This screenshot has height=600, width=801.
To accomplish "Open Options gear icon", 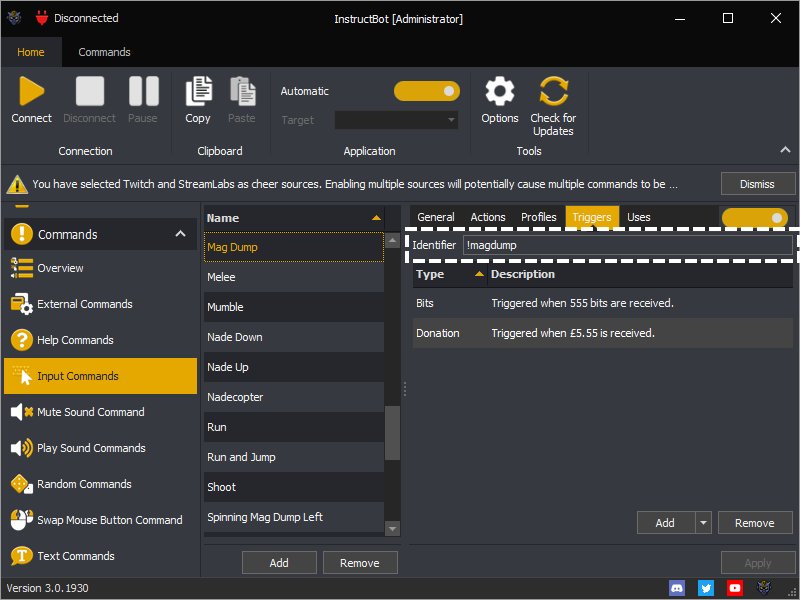I will [500, 91].
